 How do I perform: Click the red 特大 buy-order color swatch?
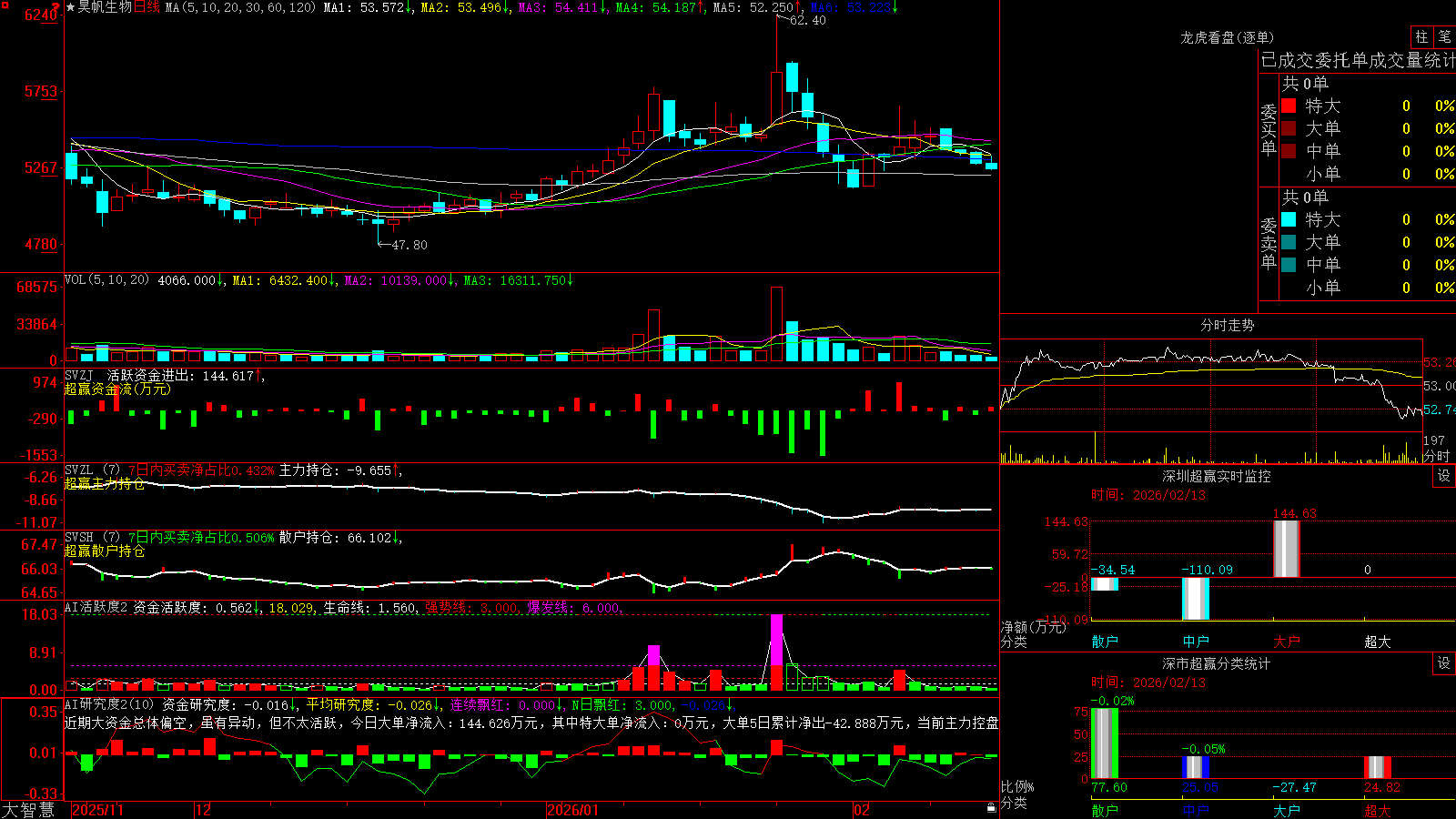point(1289,106)
